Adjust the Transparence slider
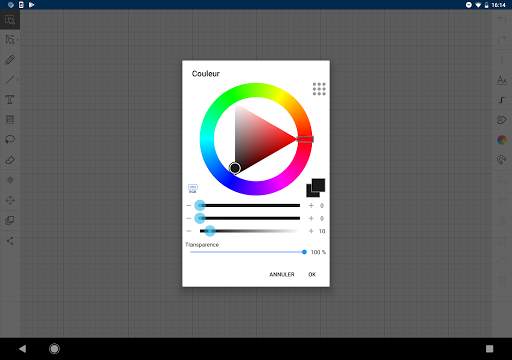 click(x=248, y=252)
